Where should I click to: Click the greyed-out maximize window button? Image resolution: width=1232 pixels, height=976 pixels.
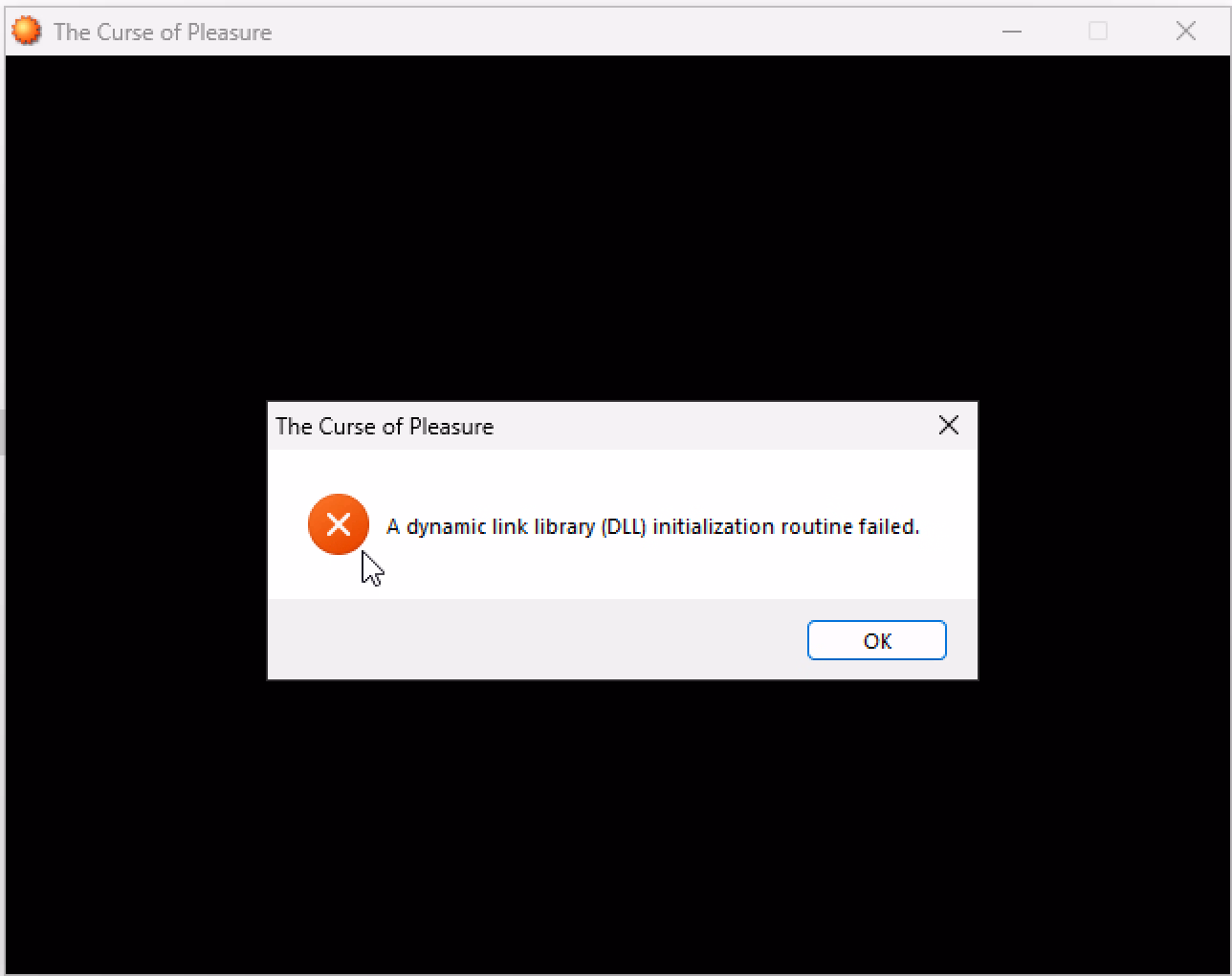(1098, 31)
